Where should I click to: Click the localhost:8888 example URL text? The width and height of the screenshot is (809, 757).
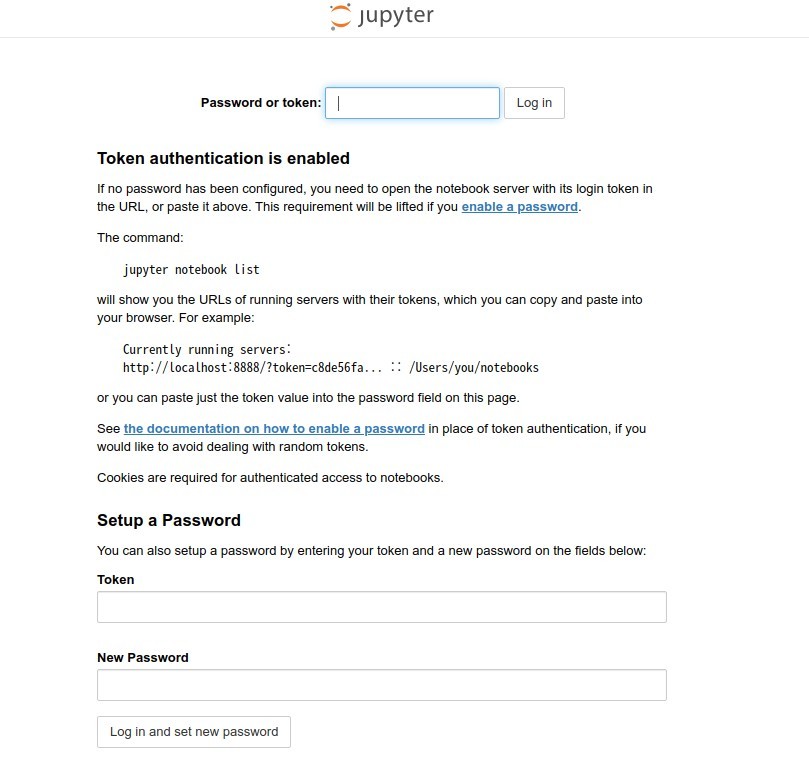point(253,367)
